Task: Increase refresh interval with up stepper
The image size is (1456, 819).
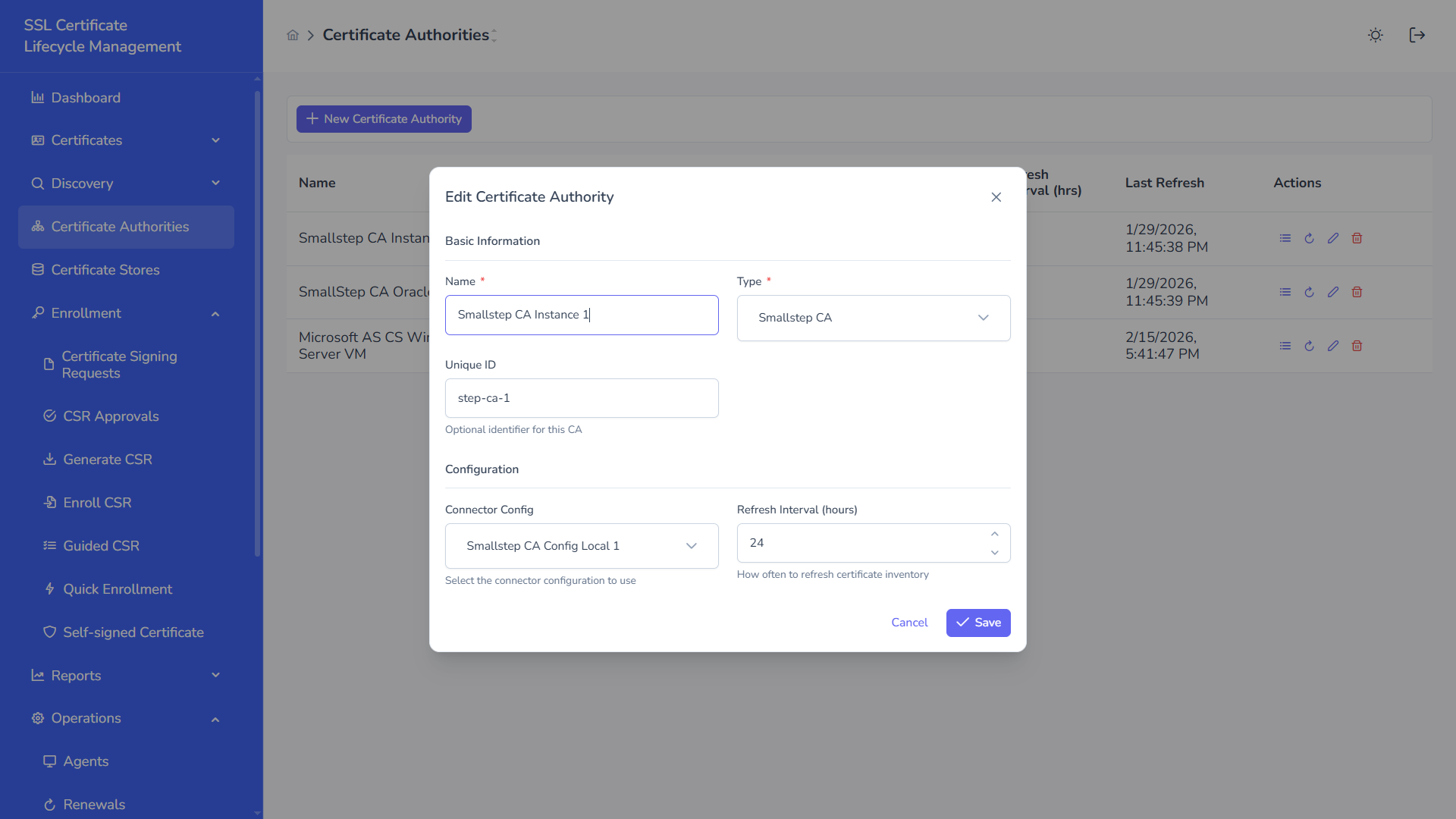Action: pyautogui.click(x=994, y=534)
